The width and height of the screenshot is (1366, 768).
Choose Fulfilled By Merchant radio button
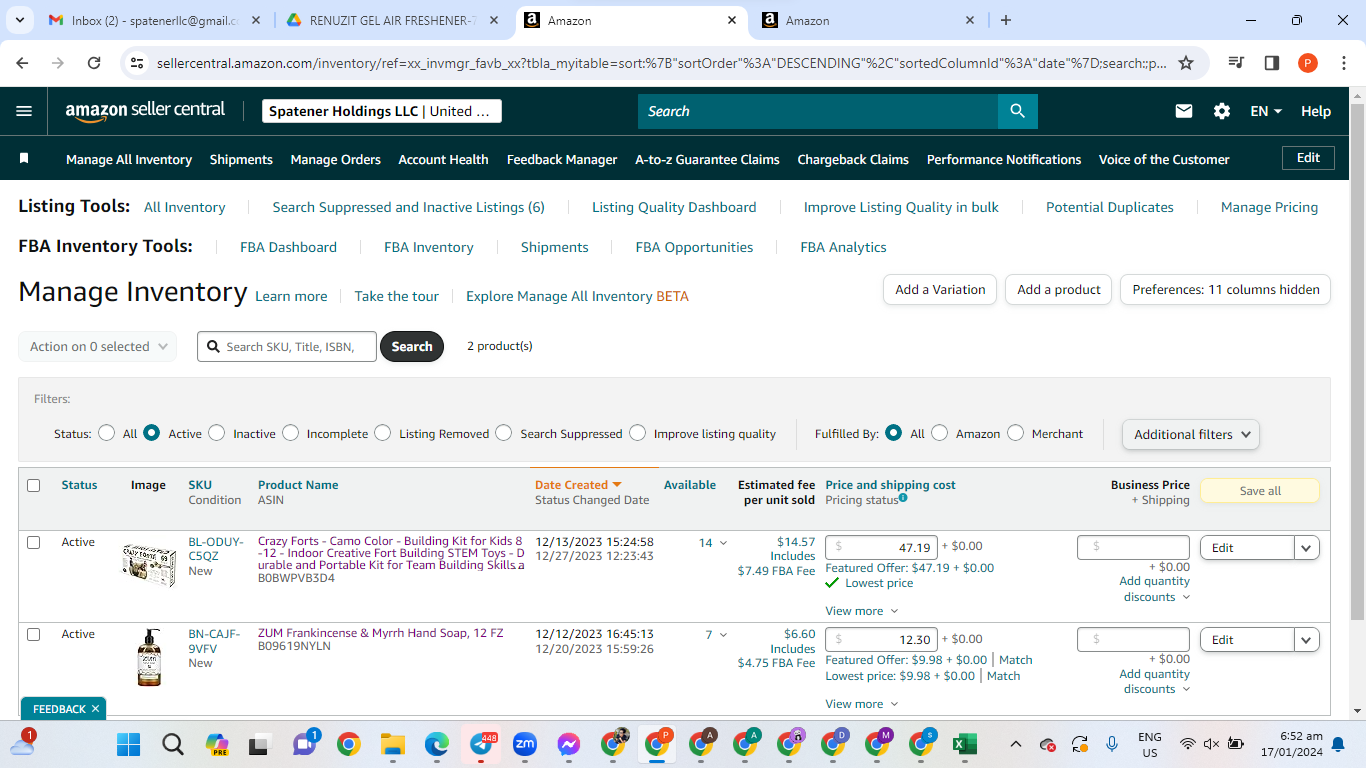1016,433
